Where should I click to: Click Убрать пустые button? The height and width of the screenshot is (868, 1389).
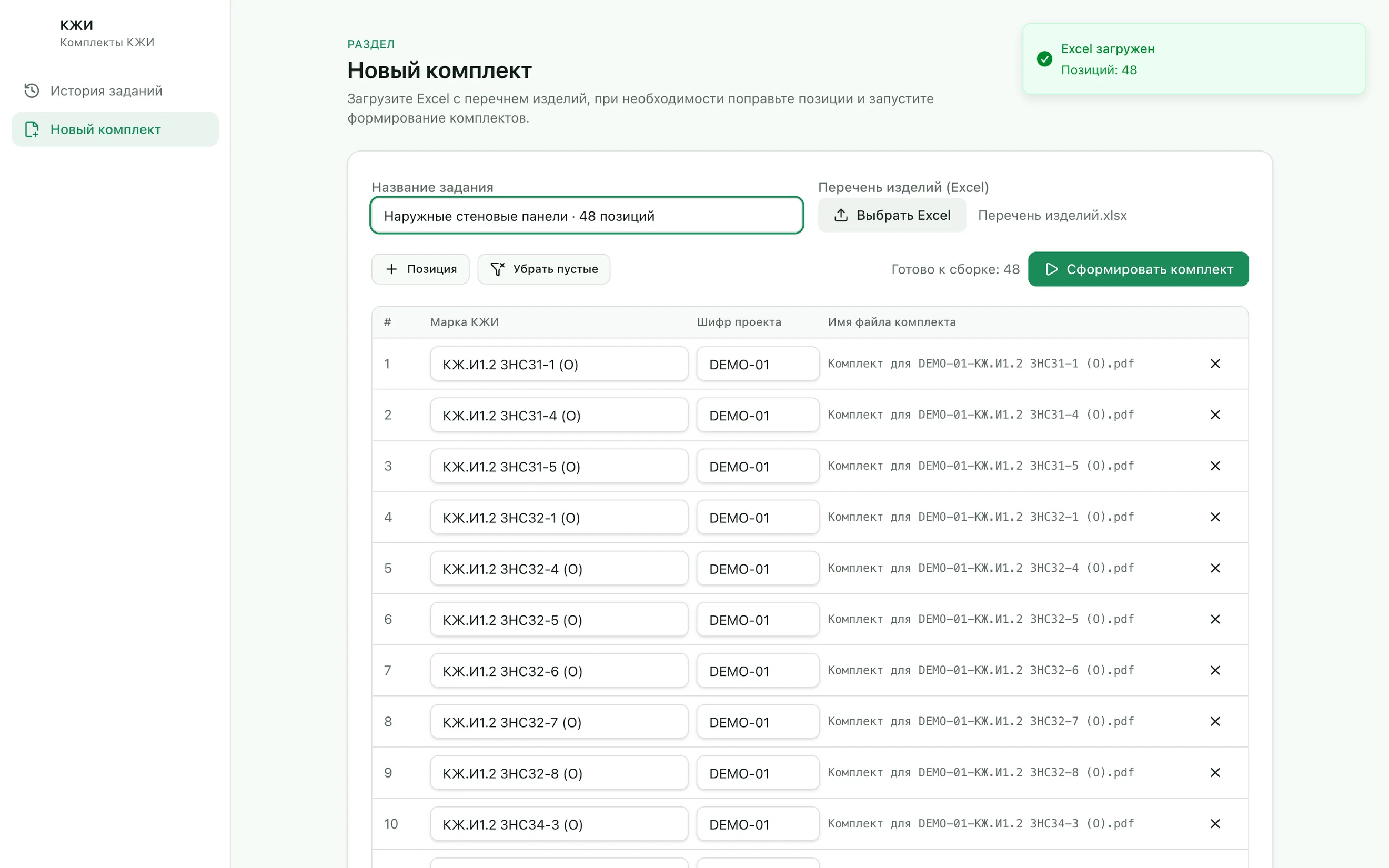point(543,269)
